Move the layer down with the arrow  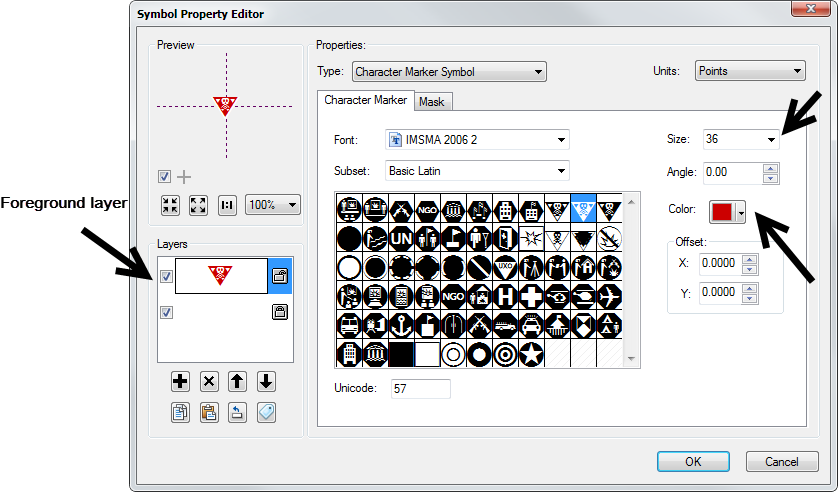coord(265,381)
